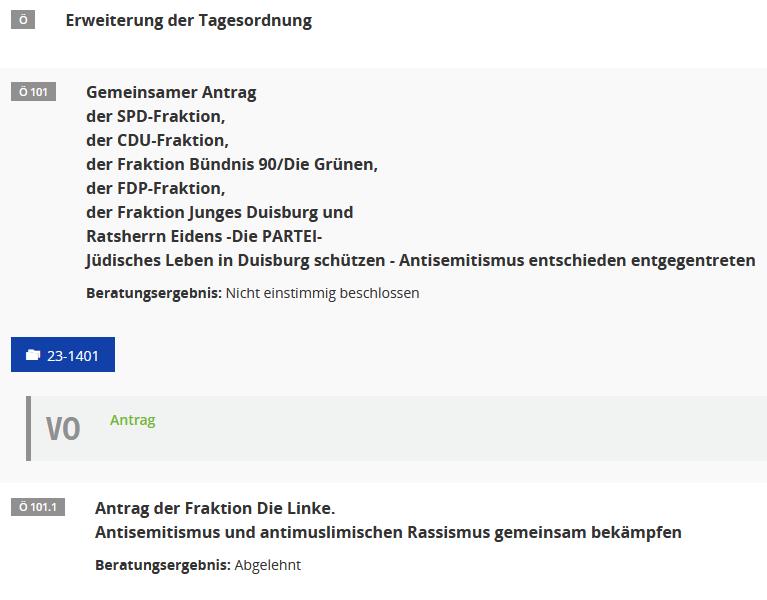Image resolution: width=767 pixels, height=600 pixels.
Task: Click "Antrag der Fraktion Die Linke." title
Action: [x=215, y=508]
